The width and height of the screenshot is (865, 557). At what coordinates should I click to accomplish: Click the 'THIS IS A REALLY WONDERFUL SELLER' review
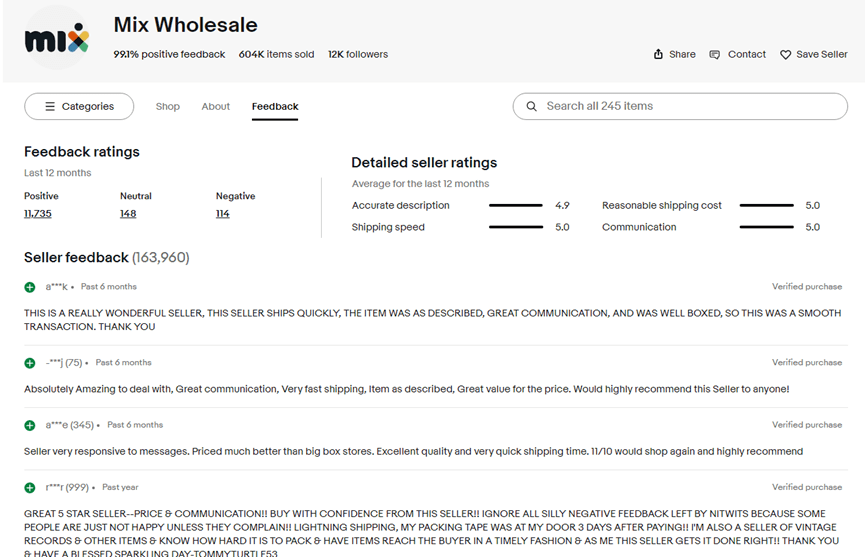tap(432, 320)
